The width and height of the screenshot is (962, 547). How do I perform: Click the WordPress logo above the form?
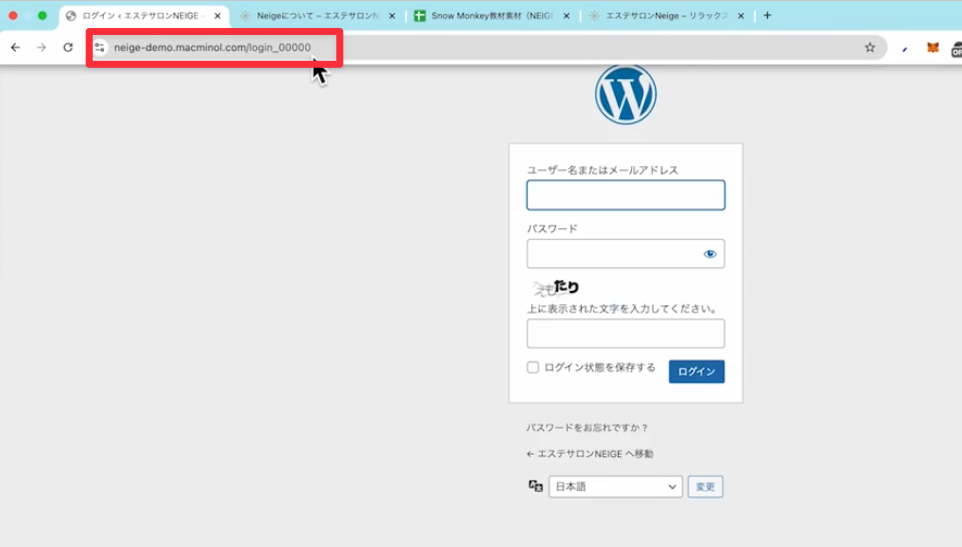[625, 96]
